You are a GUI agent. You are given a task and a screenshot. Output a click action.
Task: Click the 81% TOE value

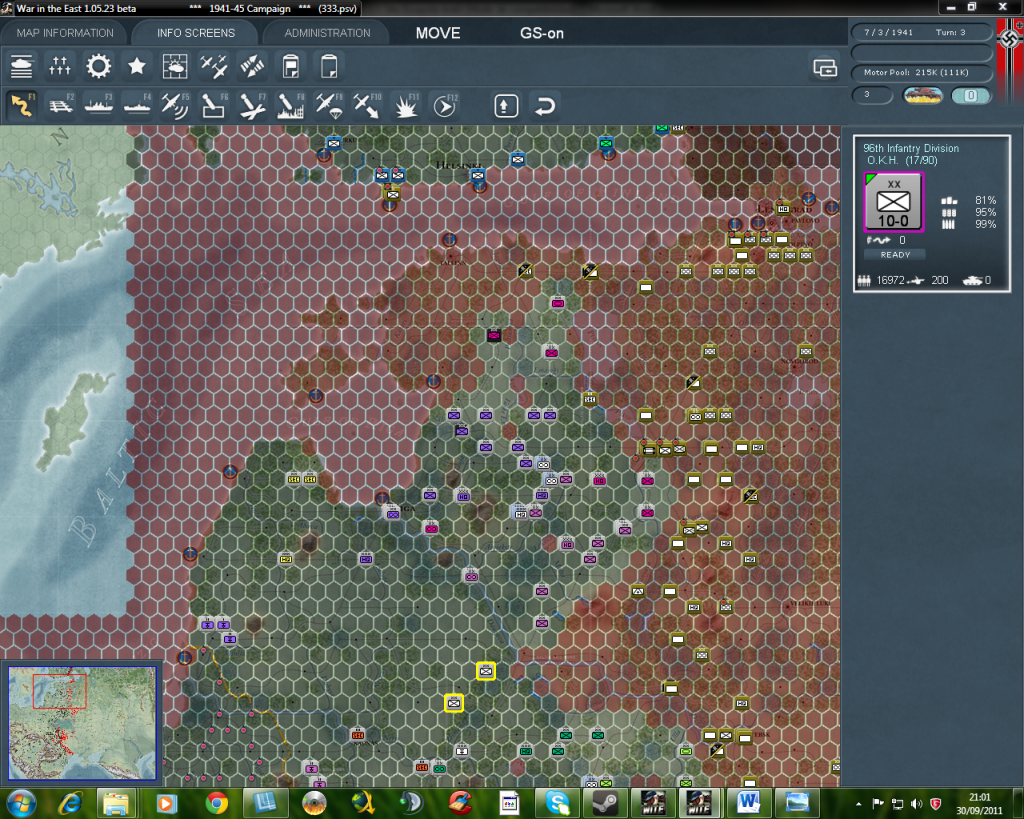tap(985, 201)
